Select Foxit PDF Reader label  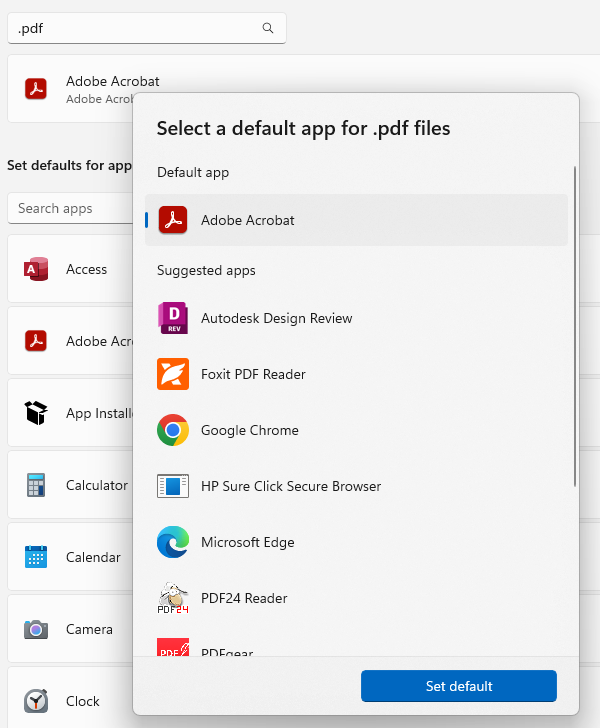click(x=253, y=374)
